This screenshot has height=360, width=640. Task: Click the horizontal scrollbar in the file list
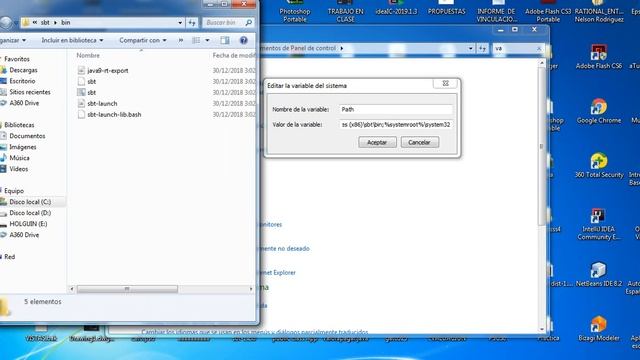127,289
